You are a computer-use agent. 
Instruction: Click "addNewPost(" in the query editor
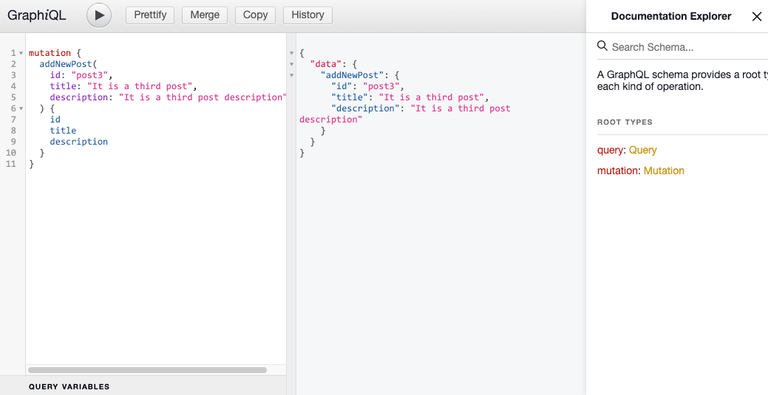69,64
